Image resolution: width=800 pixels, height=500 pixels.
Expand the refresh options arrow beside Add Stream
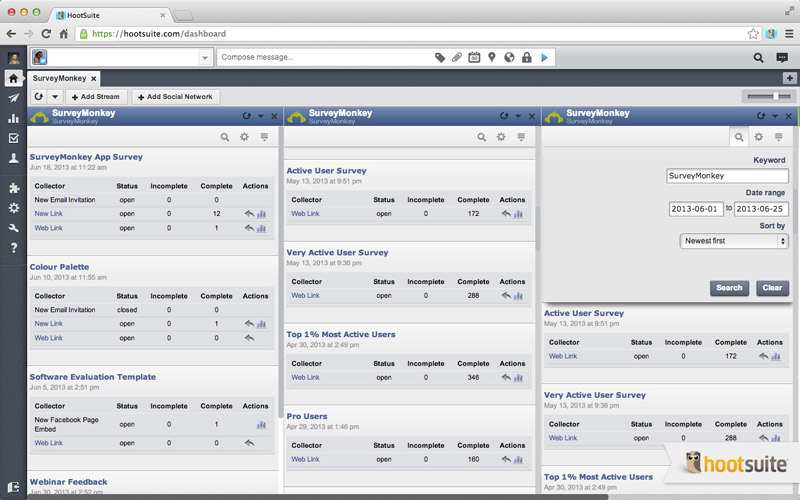[x=55, y=97]
